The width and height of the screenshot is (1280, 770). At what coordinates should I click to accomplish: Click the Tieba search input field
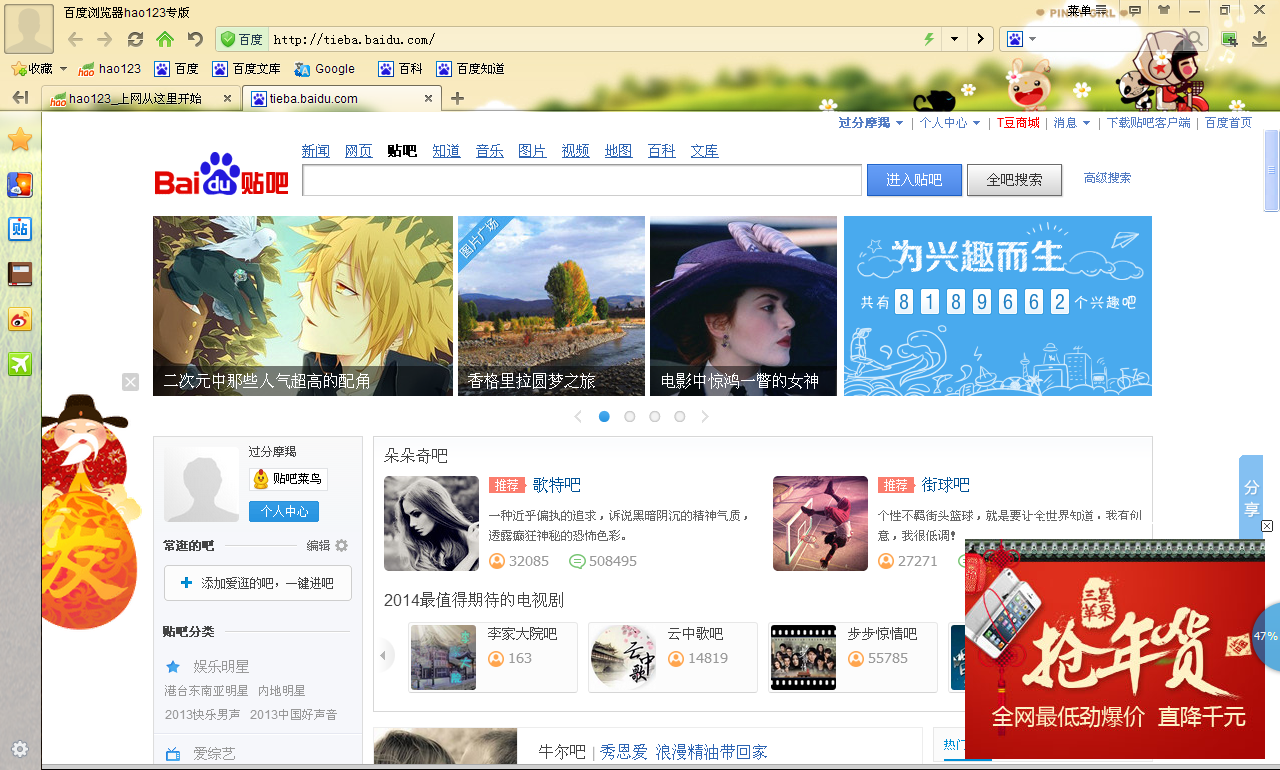click(582, 180)
